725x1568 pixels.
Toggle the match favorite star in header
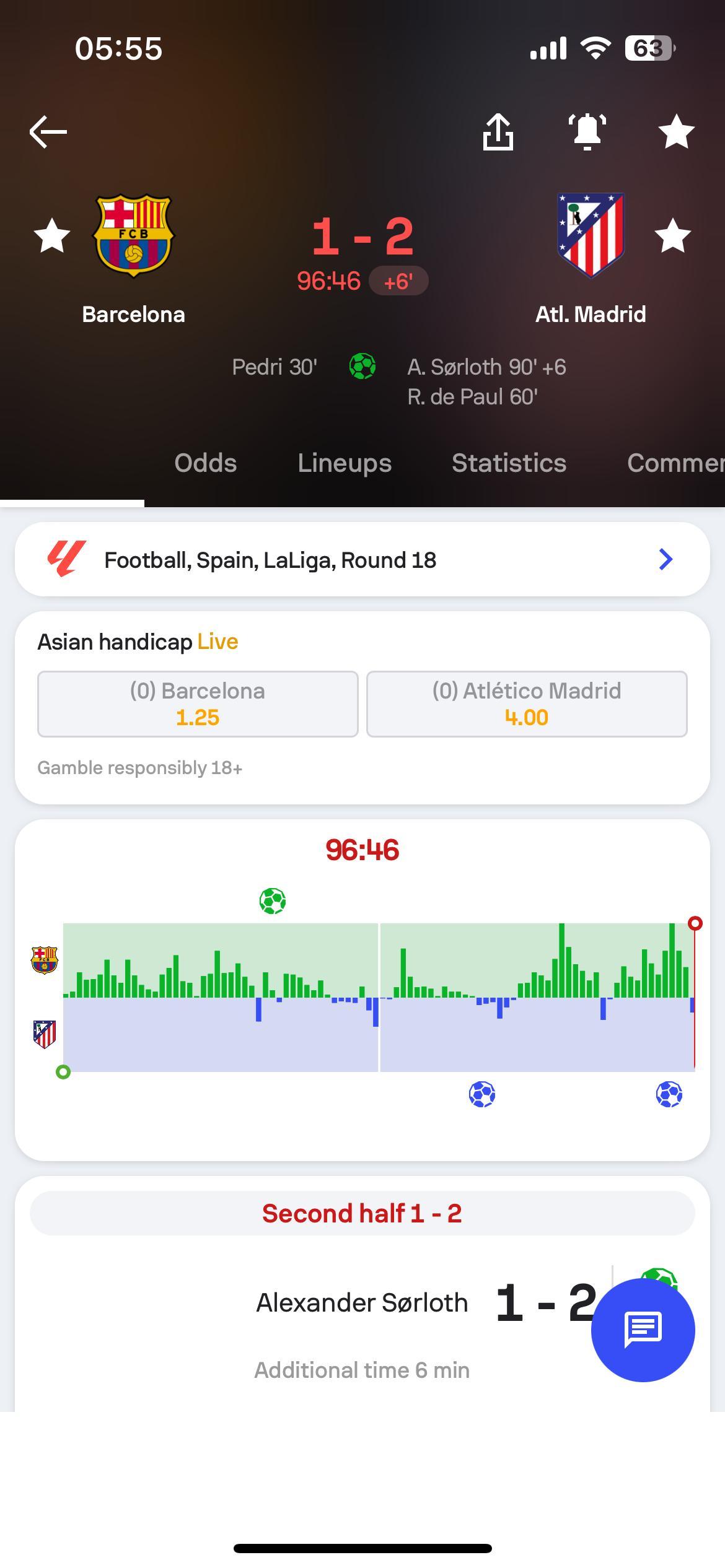(x=676, y=131)
